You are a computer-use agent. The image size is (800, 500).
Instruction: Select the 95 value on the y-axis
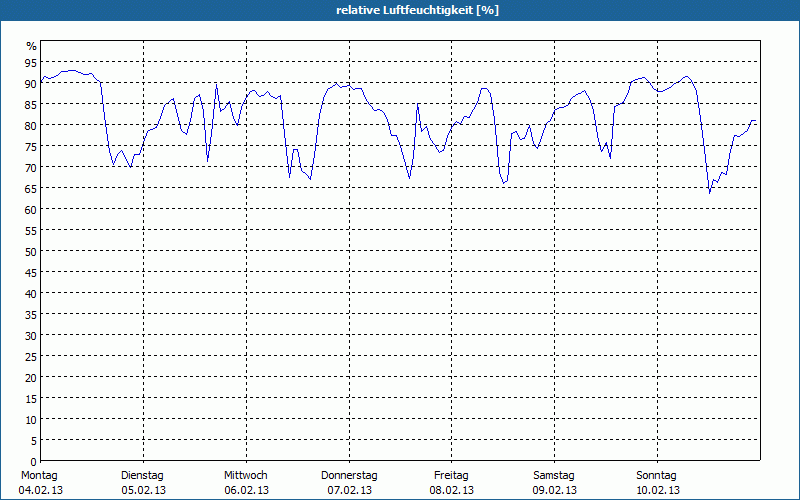pyautogui.click(x=31, y=63)
